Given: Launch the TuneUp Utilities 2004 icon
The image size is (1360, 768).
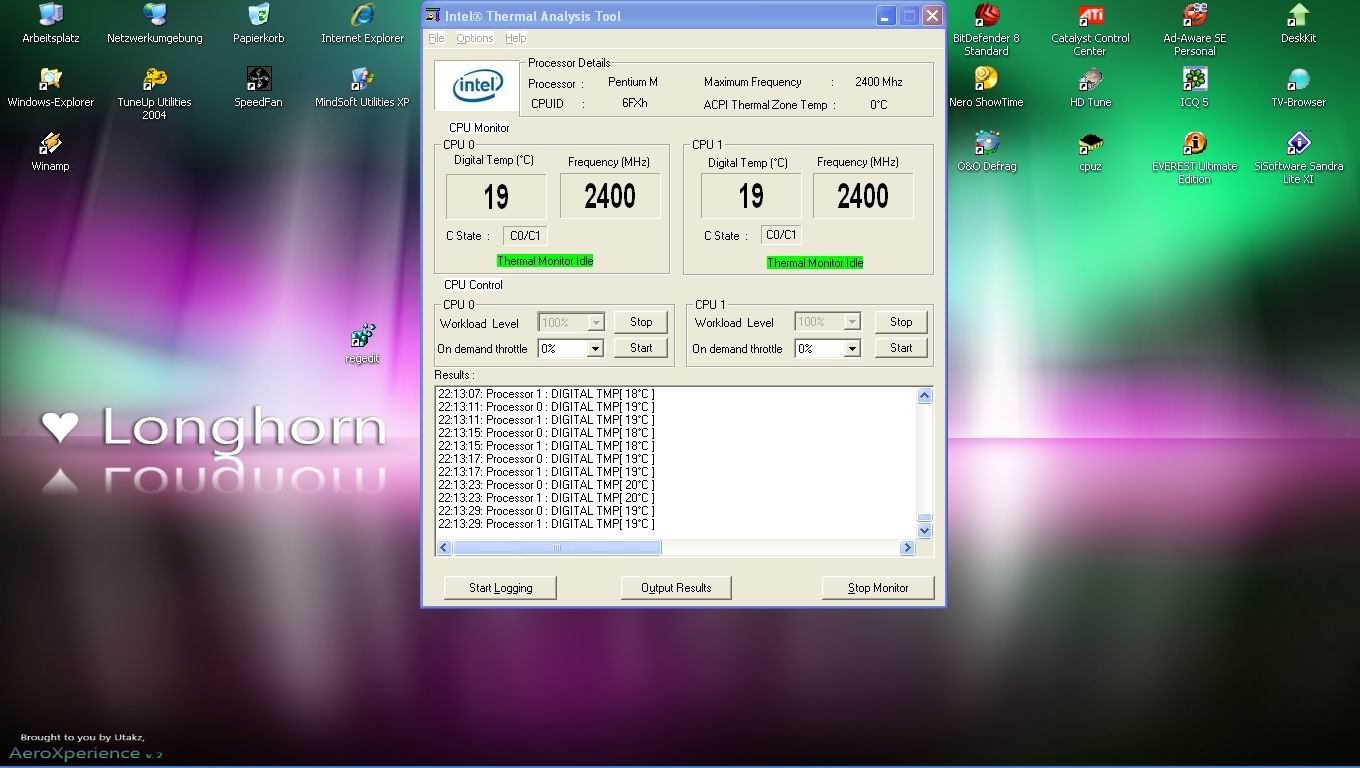Looking at the screenshot, I should click(x=154, y=94).
